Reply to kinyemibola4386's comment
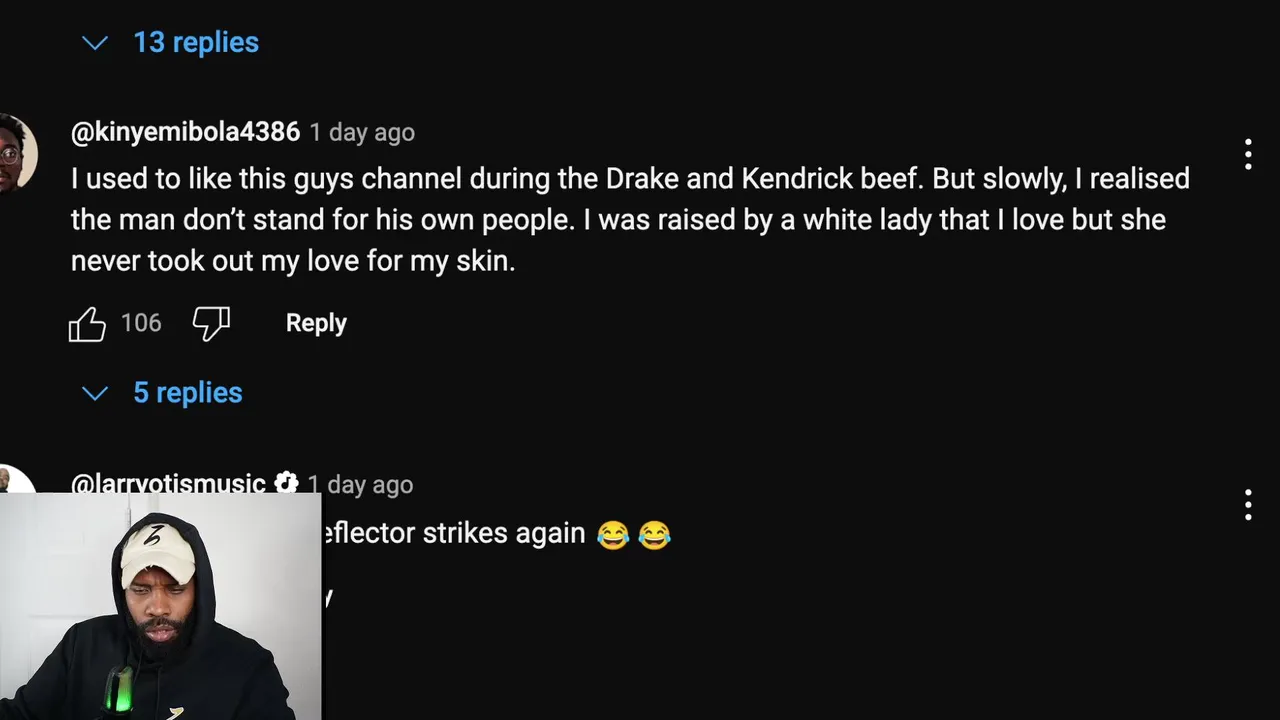This screenshot has height=720, width=1280. pos(316,323)
